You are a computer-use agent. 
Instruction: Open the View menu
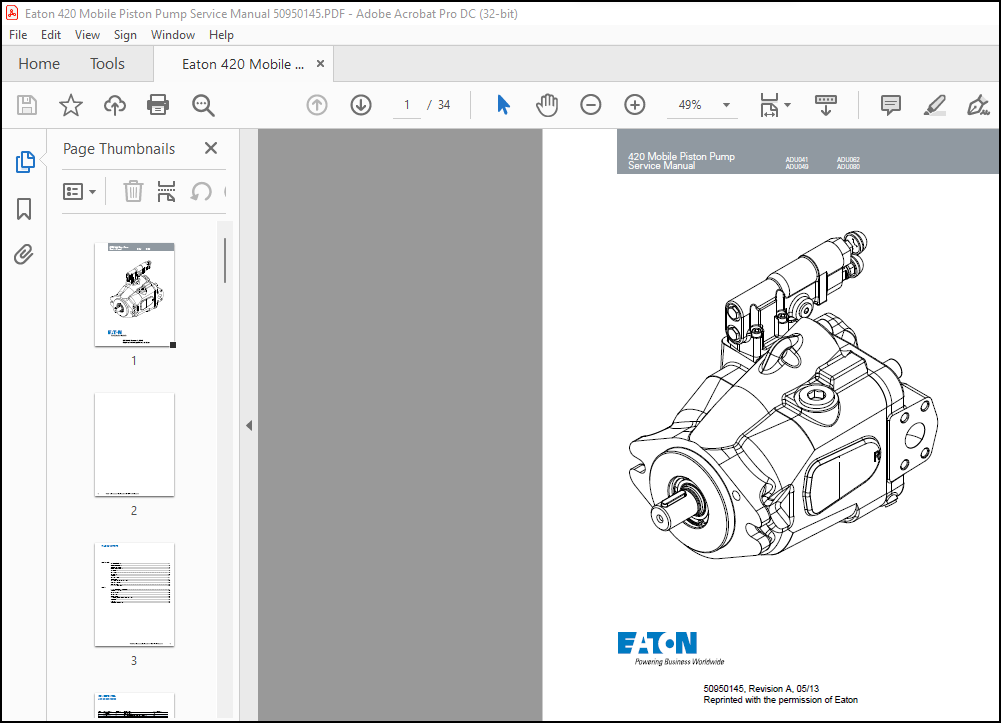(87, 35)
